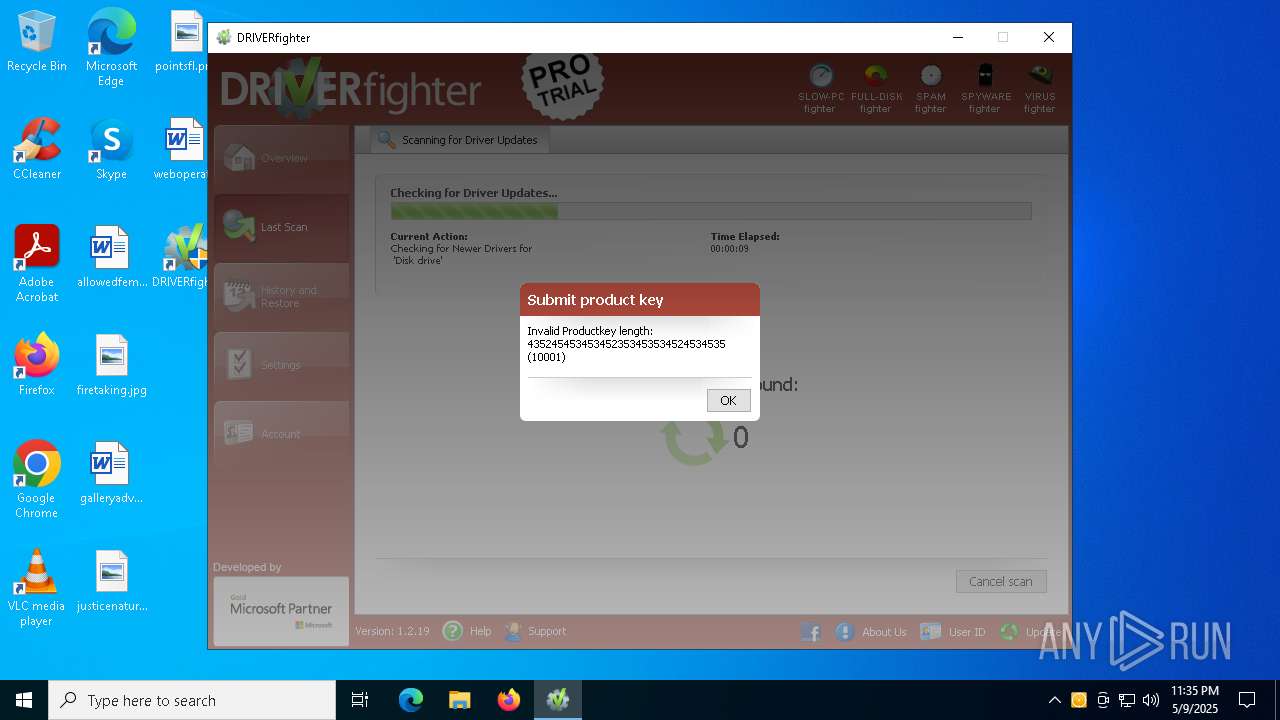Screen dimensions: 1280x720
Task: Open Firefox desktop shortcut
Action: coord(37,365)
